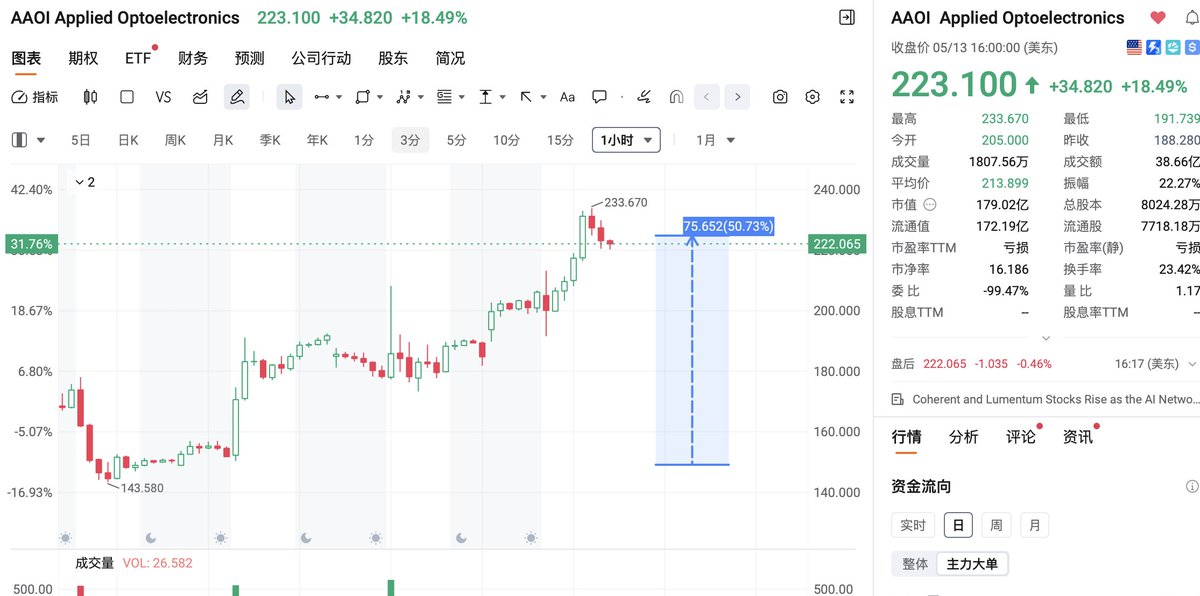Switch to the ETF tab
Viewport: 1200px width, 596px height.
138,58
